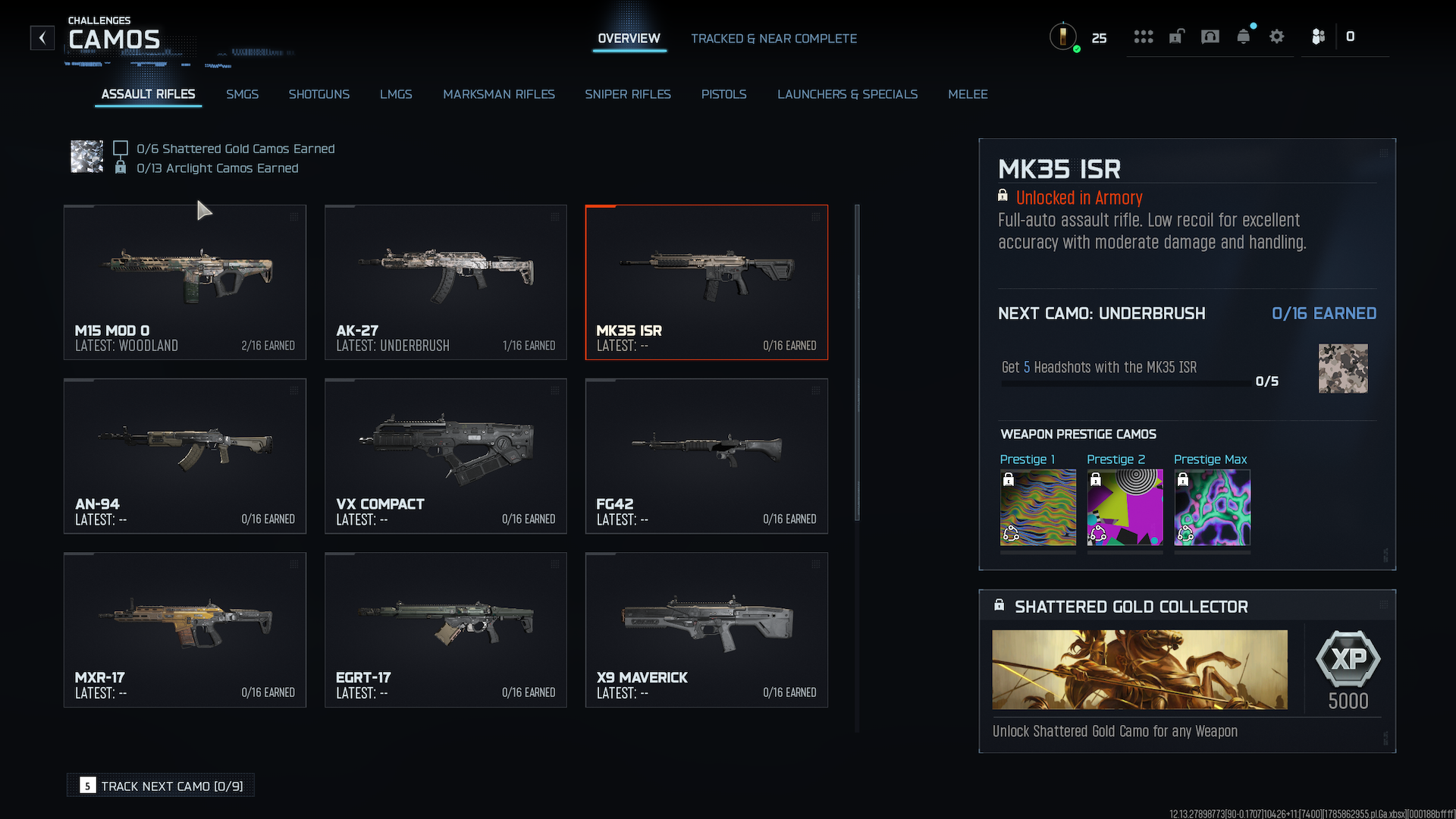Image resolution: width=1456 pixels, height=819 pixels.
Task: Select the Prestige Max camo swatch
Action: click(1212, 507)
